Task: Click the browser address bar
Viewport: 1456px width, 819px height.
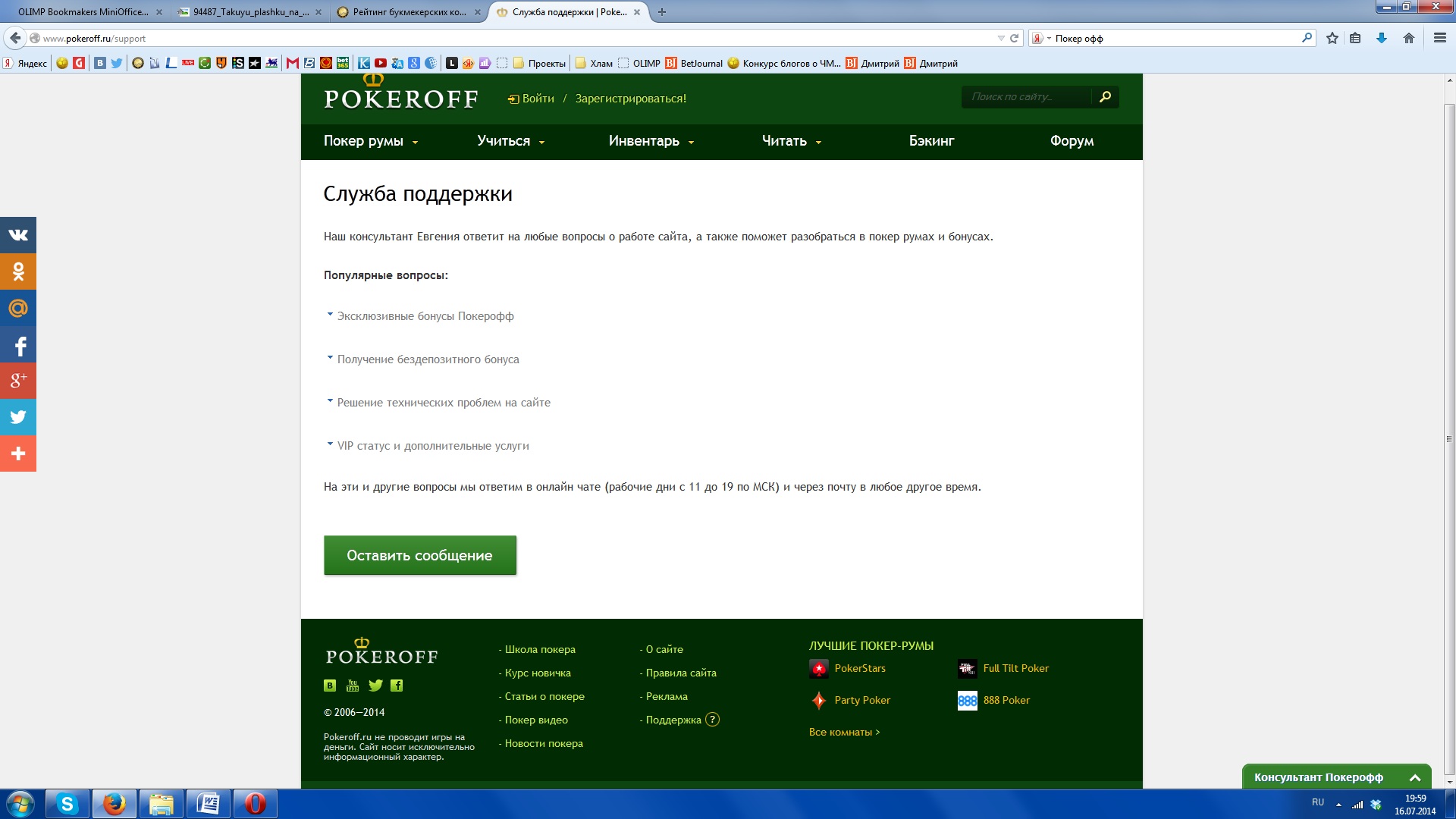Action: pyautogui.click(x=516, y=38)
